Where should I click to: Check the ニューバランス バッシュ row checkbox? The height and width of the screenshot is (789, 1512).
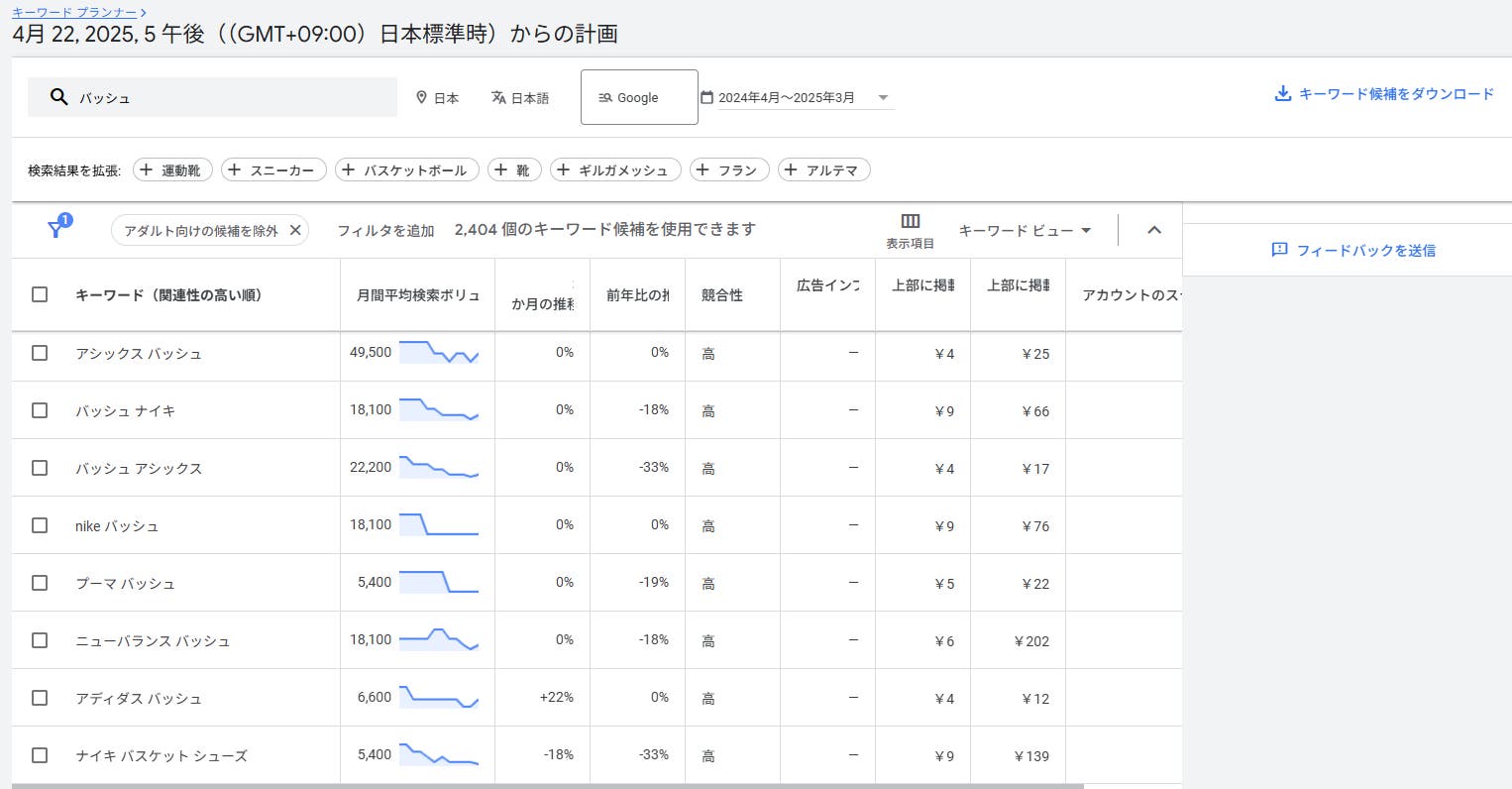coord(40,640)
